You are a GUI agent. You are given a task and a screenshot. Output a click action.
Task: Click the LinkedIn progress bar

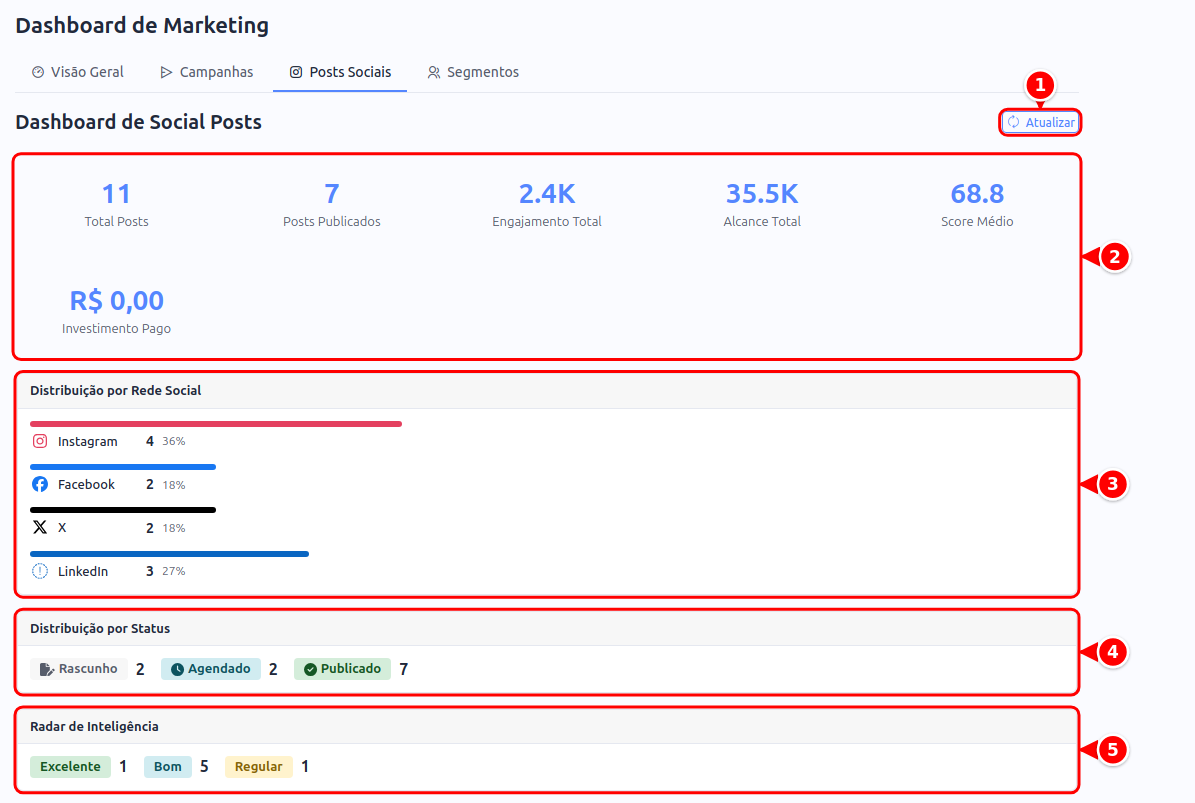click(x=169, y=554)
